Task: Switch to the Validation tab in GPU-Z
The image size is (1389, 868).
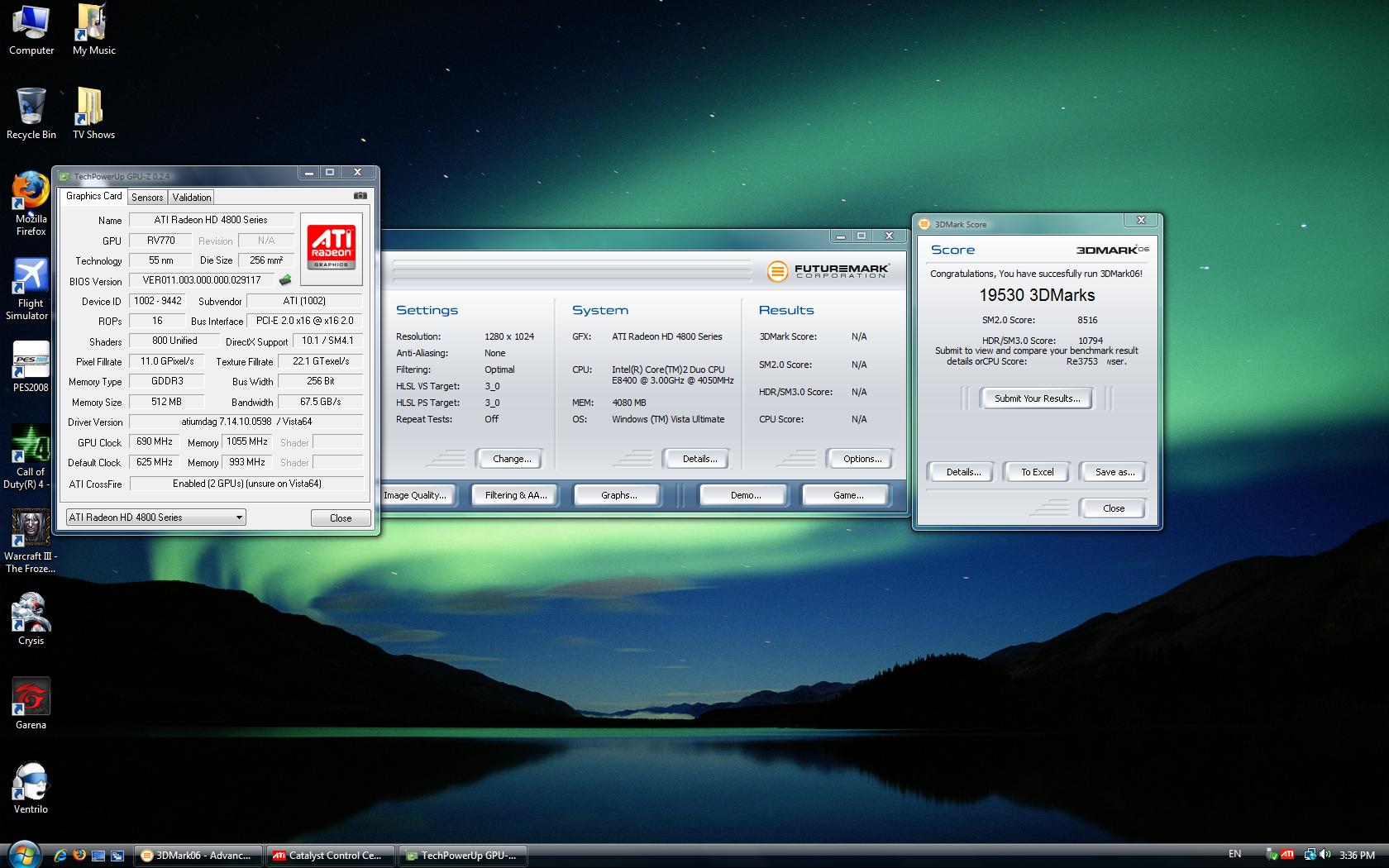Action: pos(192,197)
